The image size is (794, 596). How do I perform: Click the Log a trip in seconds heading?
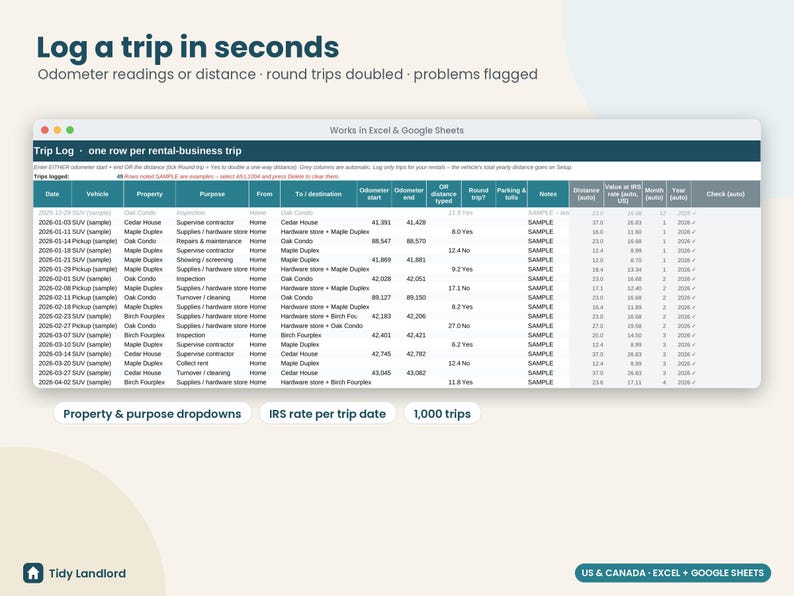188,48
